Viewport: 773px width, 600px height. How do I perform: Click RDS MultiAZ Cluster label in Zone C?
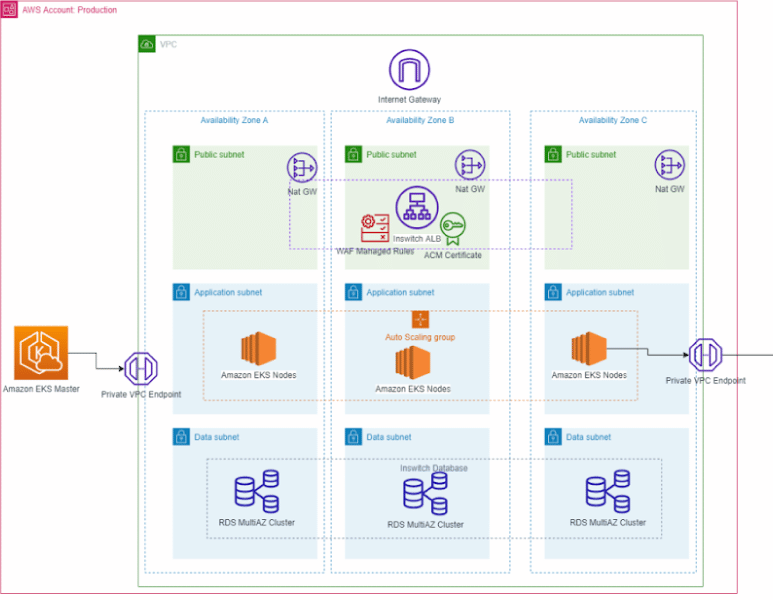(x=608, y=523)
